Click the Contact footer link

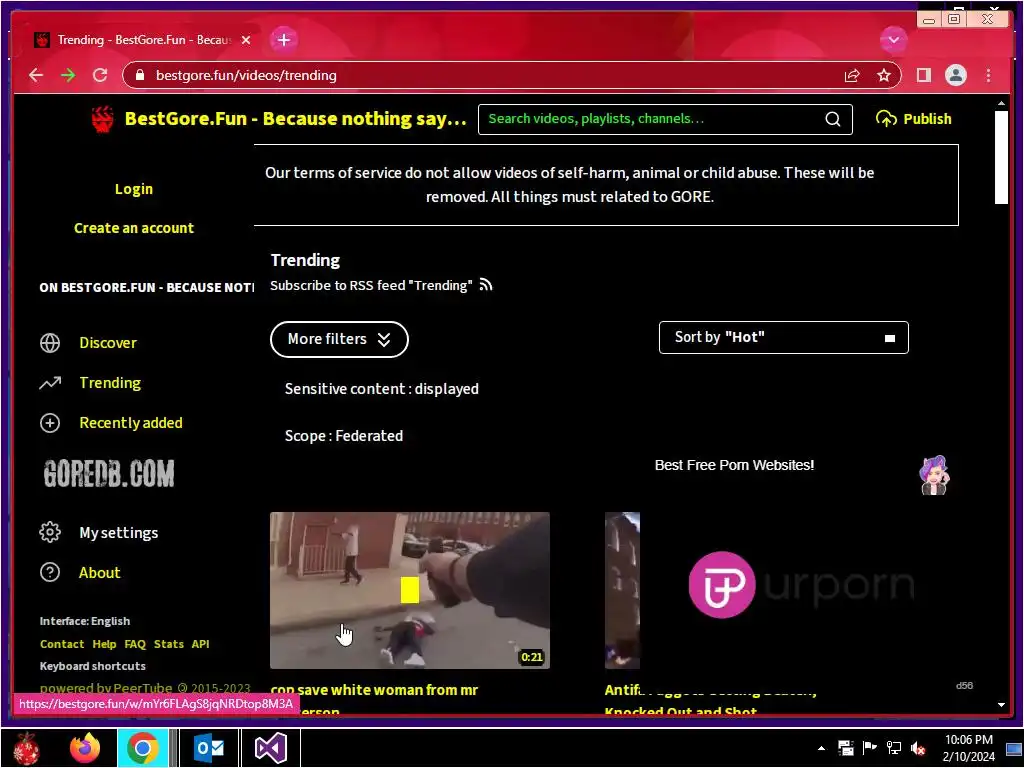pyautogui.click(x=62, y=644)
